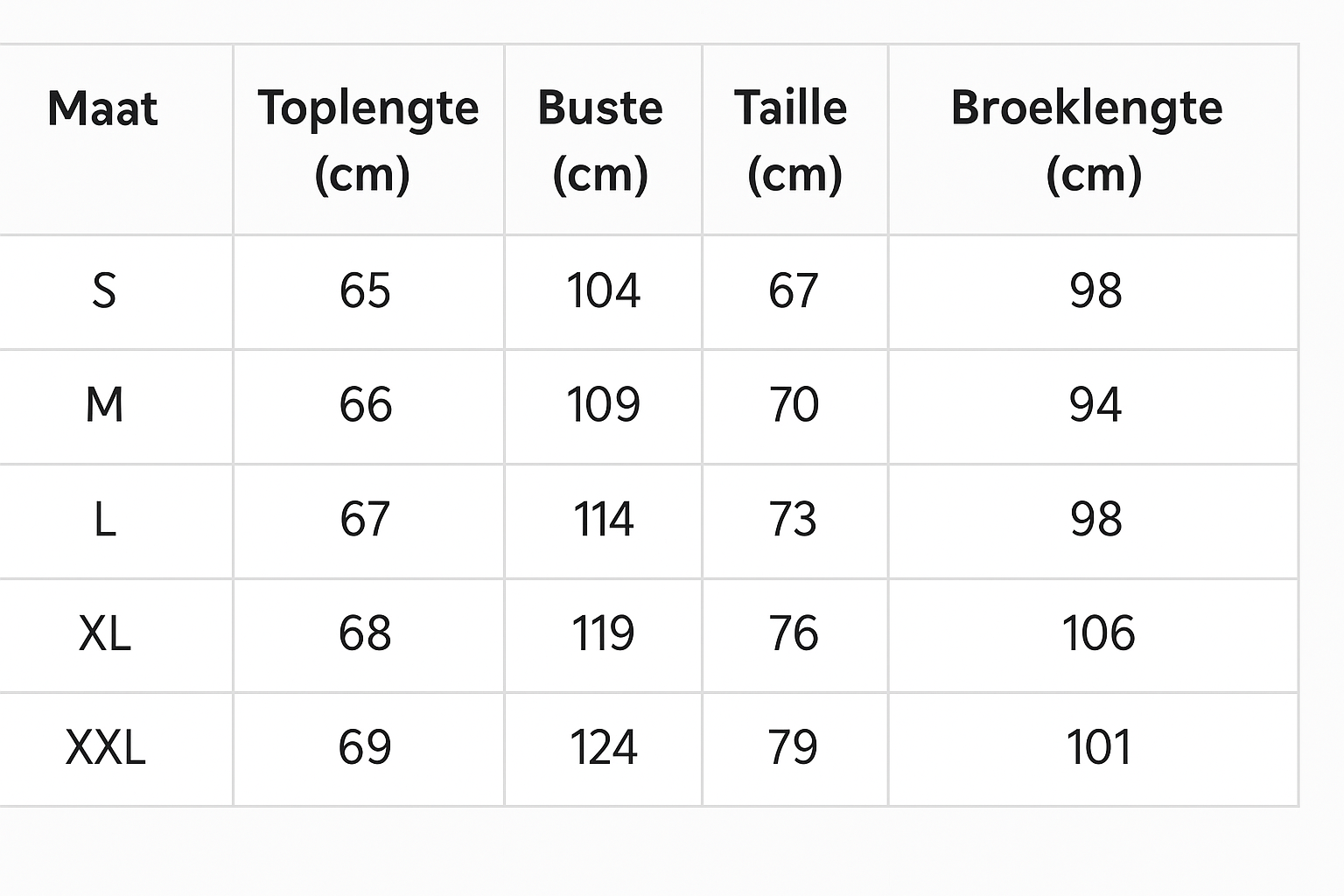Click the size XL row label
This screenshot has width=1344, height=896.
point(104,633)
